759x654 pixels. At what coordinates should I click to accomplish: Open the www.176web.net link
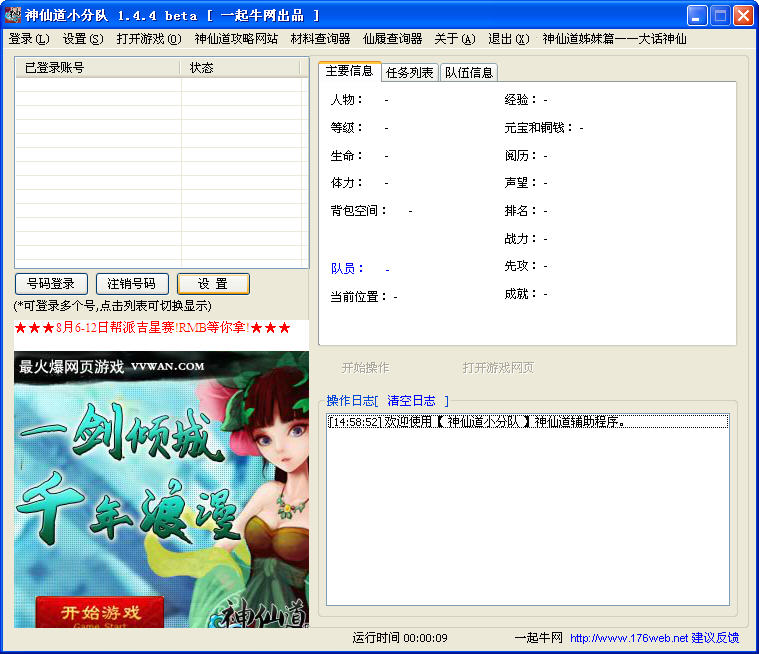click(x=628, y=638)
